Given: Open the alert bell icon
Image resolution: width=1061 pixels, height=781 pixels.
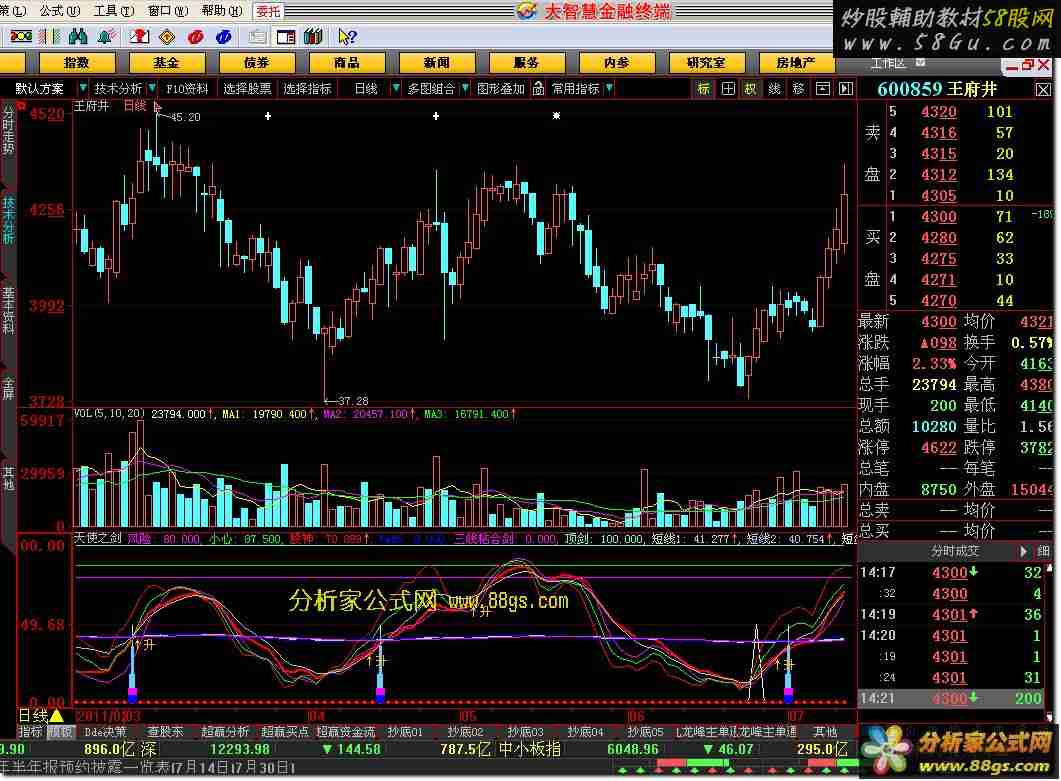Looking at the screenshot, I should (106, 37).
